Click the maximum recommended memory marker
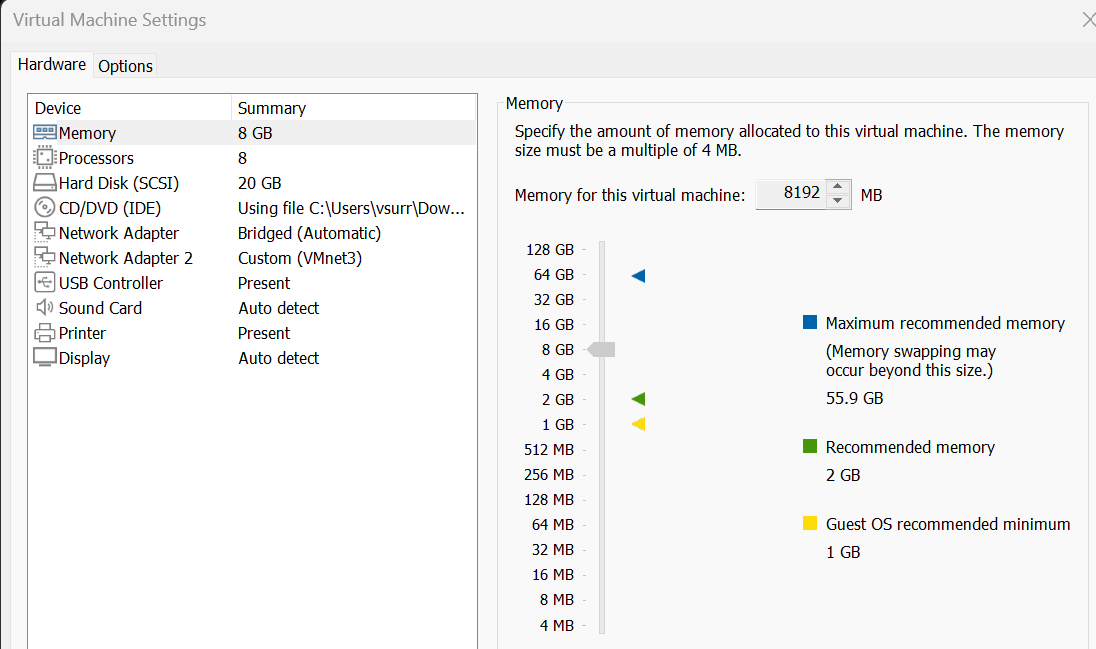The height and width of the screenshot is (649, 1096). coord(637,275)
